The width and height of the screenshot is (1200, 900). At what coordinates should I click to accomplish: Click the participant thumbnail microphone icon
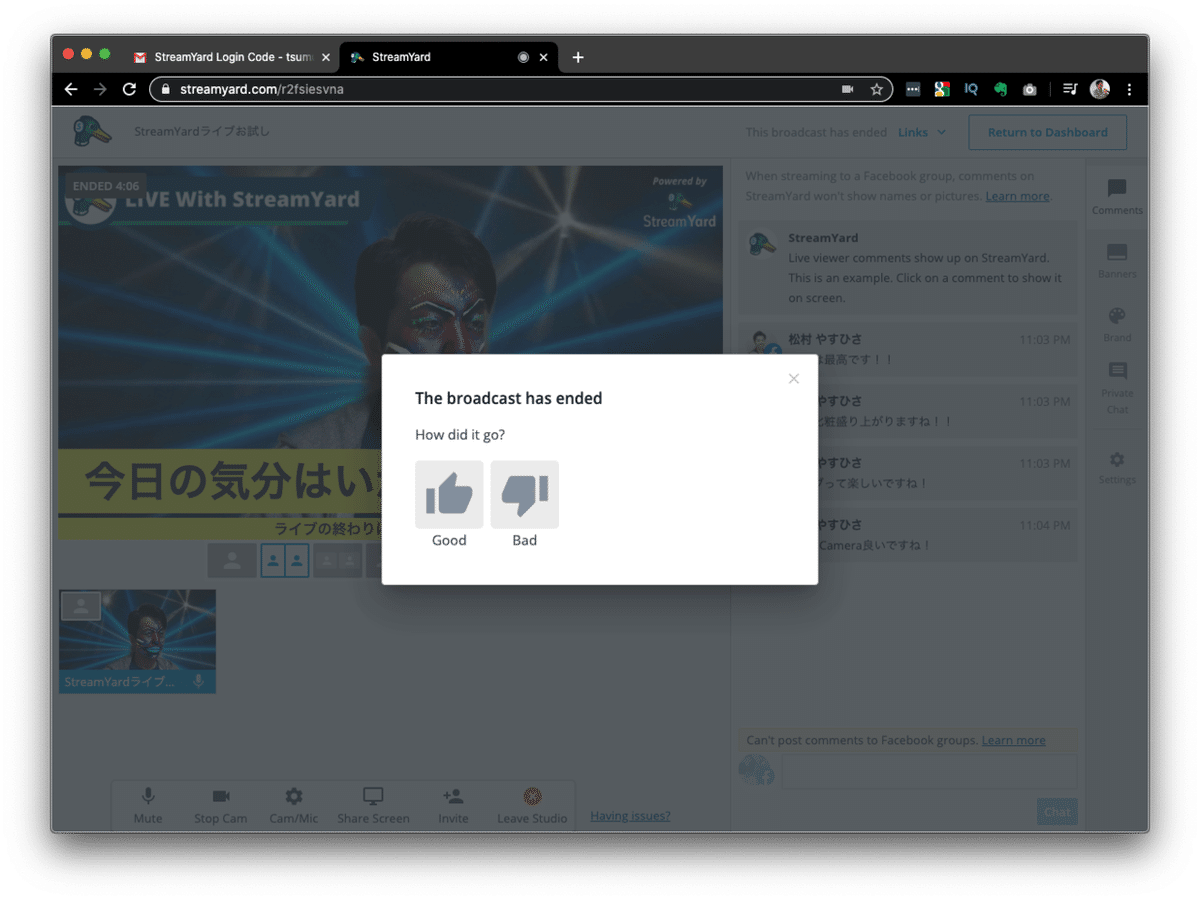(199, 682)
